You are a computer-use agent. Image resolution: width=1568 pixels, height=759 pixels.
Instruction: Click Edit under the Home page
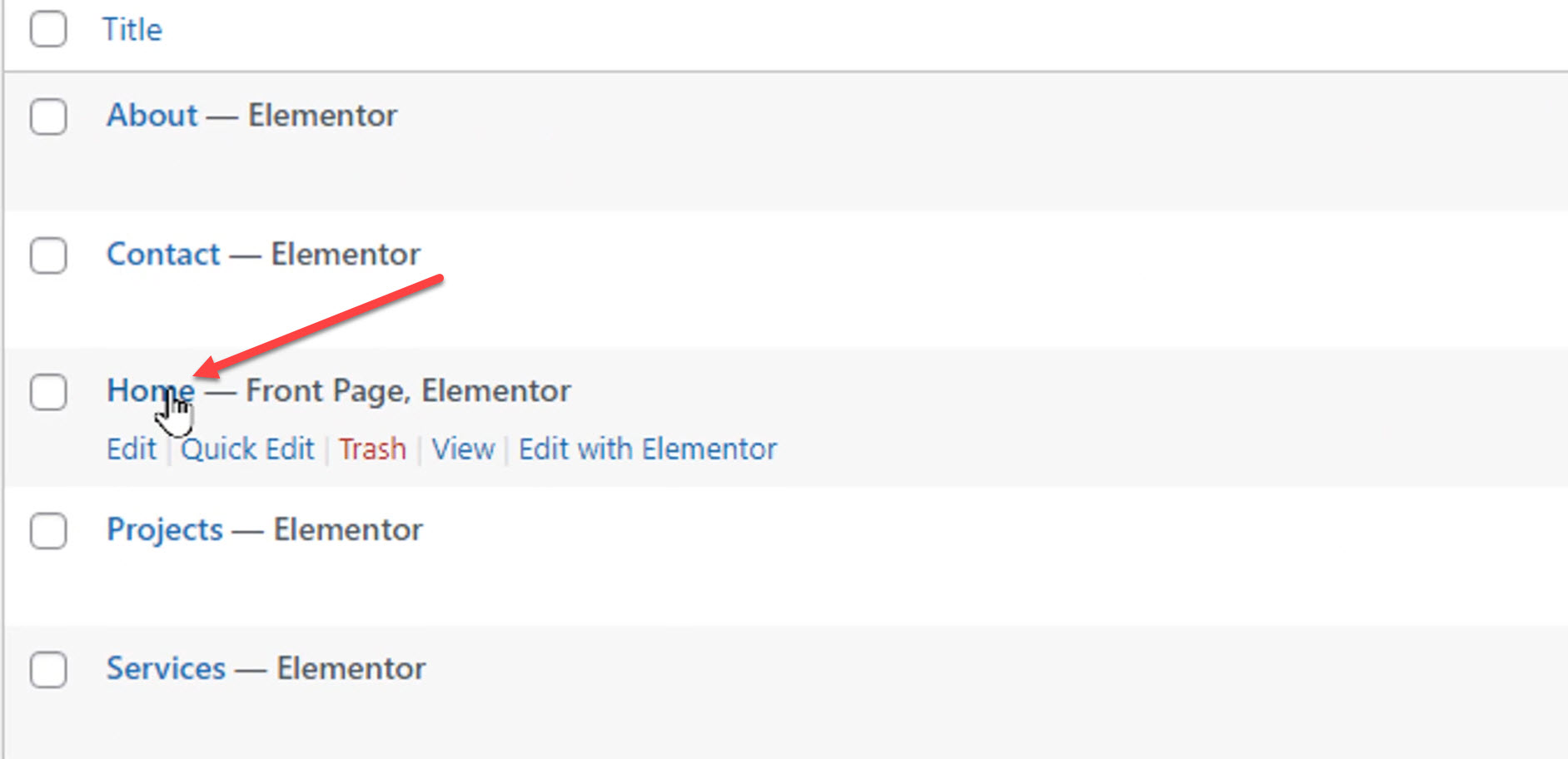[132, 449]
